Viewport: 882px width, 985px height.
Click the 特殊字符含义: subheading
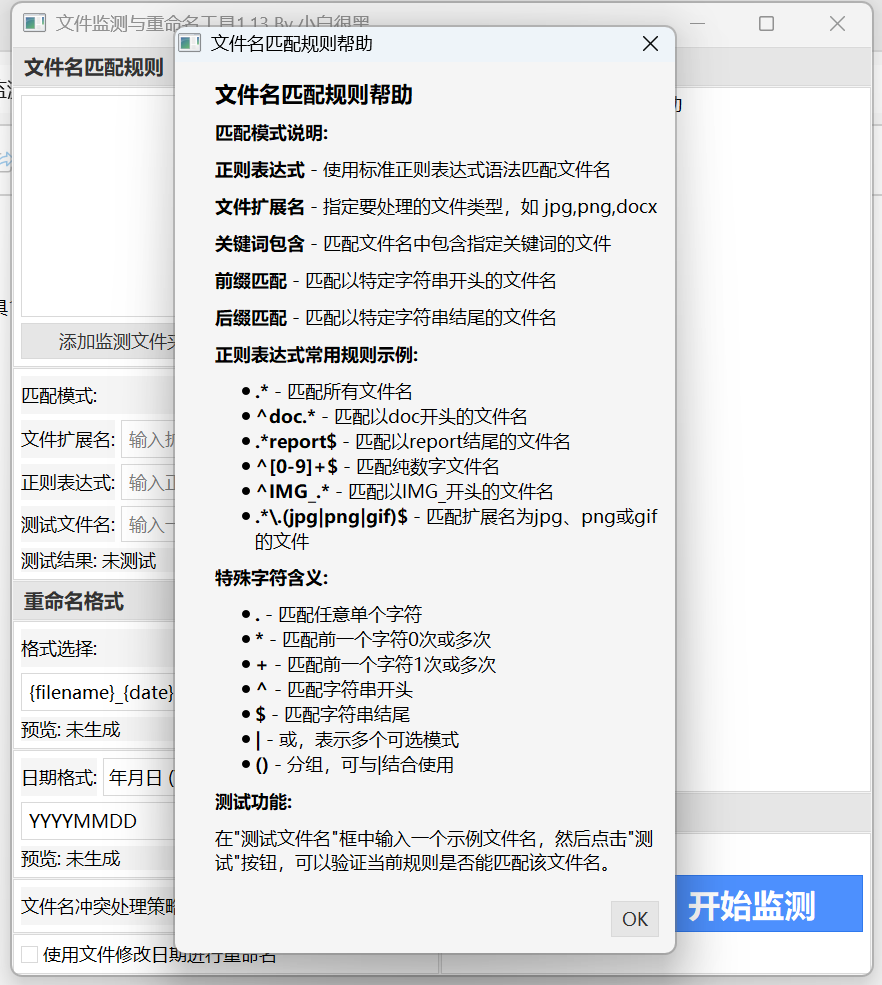tap(271, 578)
